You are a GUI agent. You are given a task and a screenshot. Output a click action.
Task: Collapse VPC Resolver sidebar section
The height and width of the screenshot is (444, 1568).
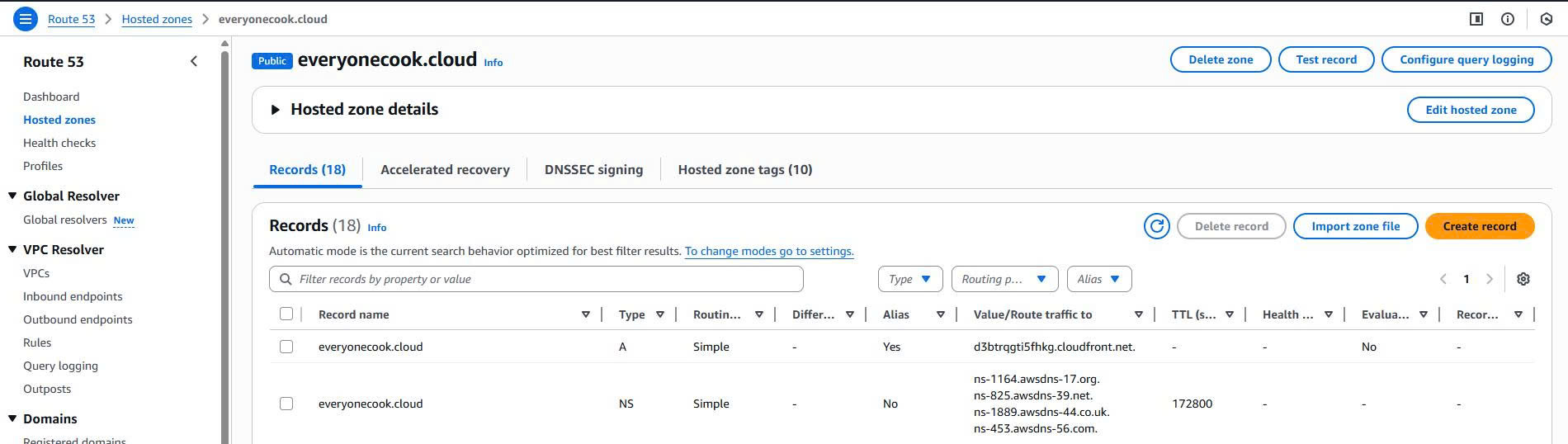[12, 249]
